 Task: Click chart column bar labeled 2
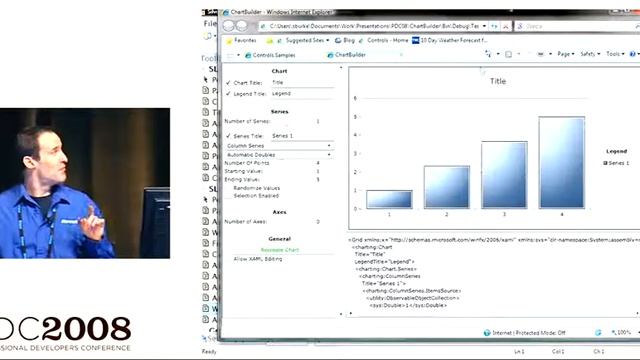coord(447,187)
